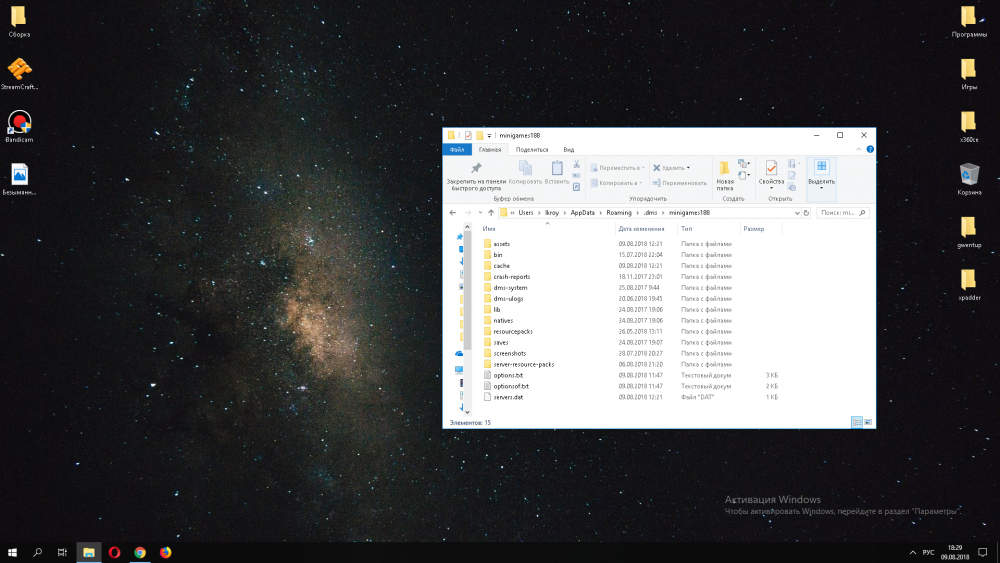This screenshot has height=563, width=1000.
Task: Open Opera from the taskbar
Action: click(114, 552)
